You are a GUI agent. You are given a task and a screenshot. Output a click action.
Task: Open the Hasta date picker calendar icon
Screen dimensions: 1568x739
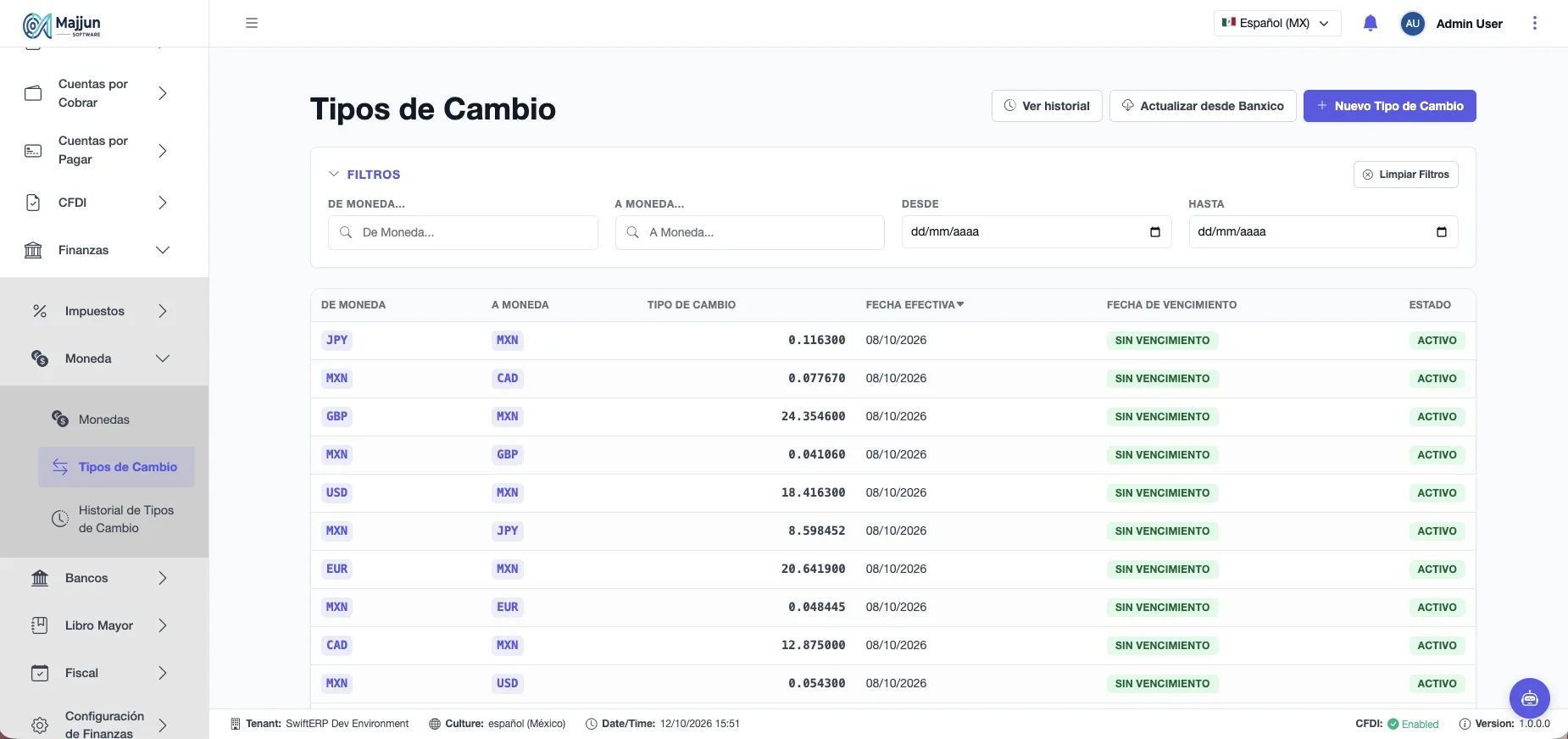pyautogui.click(x=1442, y=232)
